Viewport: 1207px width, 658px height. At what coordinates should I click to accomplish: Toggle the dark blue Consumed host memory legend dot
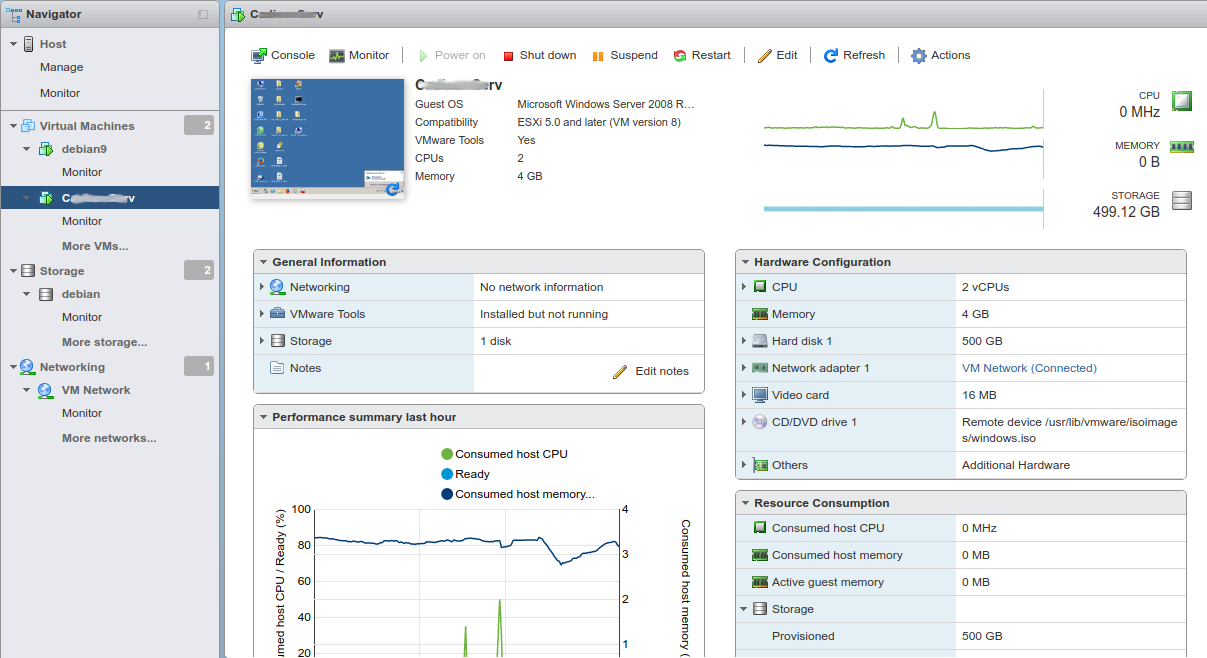[x=447, y=494]
